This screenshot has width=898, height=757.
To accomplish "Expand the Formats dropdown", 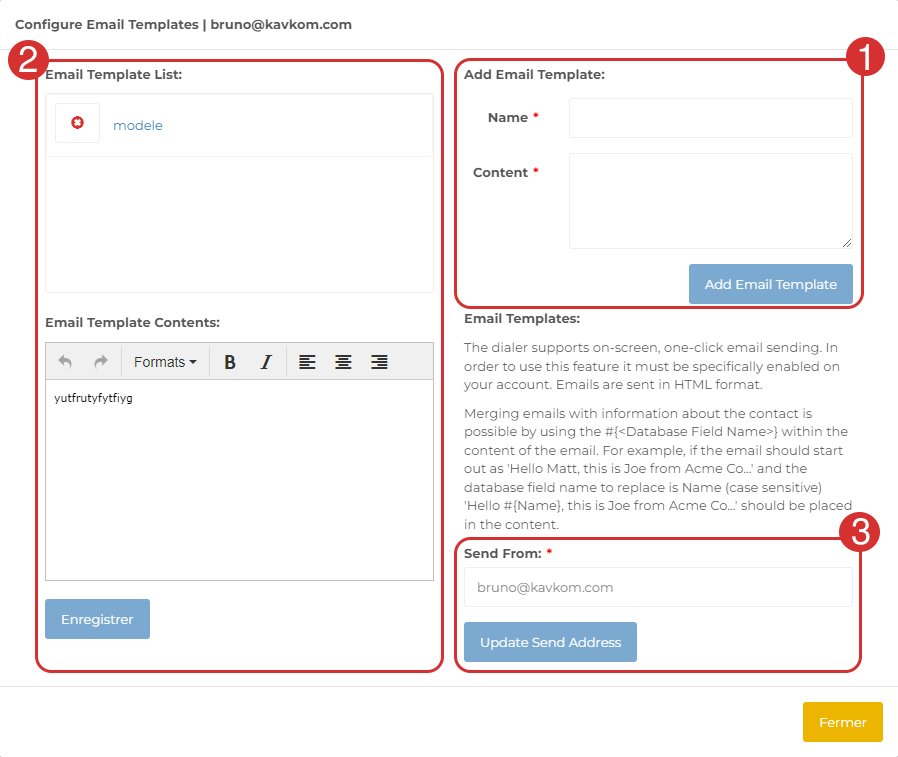I will (x=165, y=362).
